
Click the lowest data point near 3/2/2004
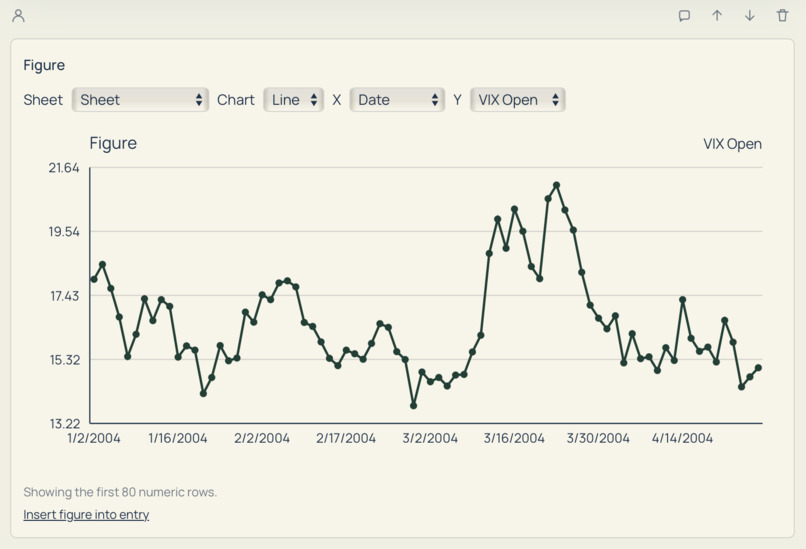[413, 406]
